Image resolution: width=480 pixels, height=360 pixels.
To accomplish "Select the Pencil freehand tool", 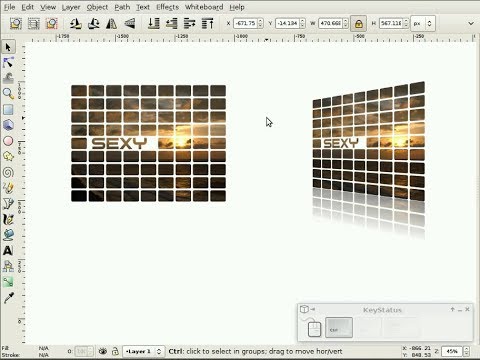I will (8, 188).
